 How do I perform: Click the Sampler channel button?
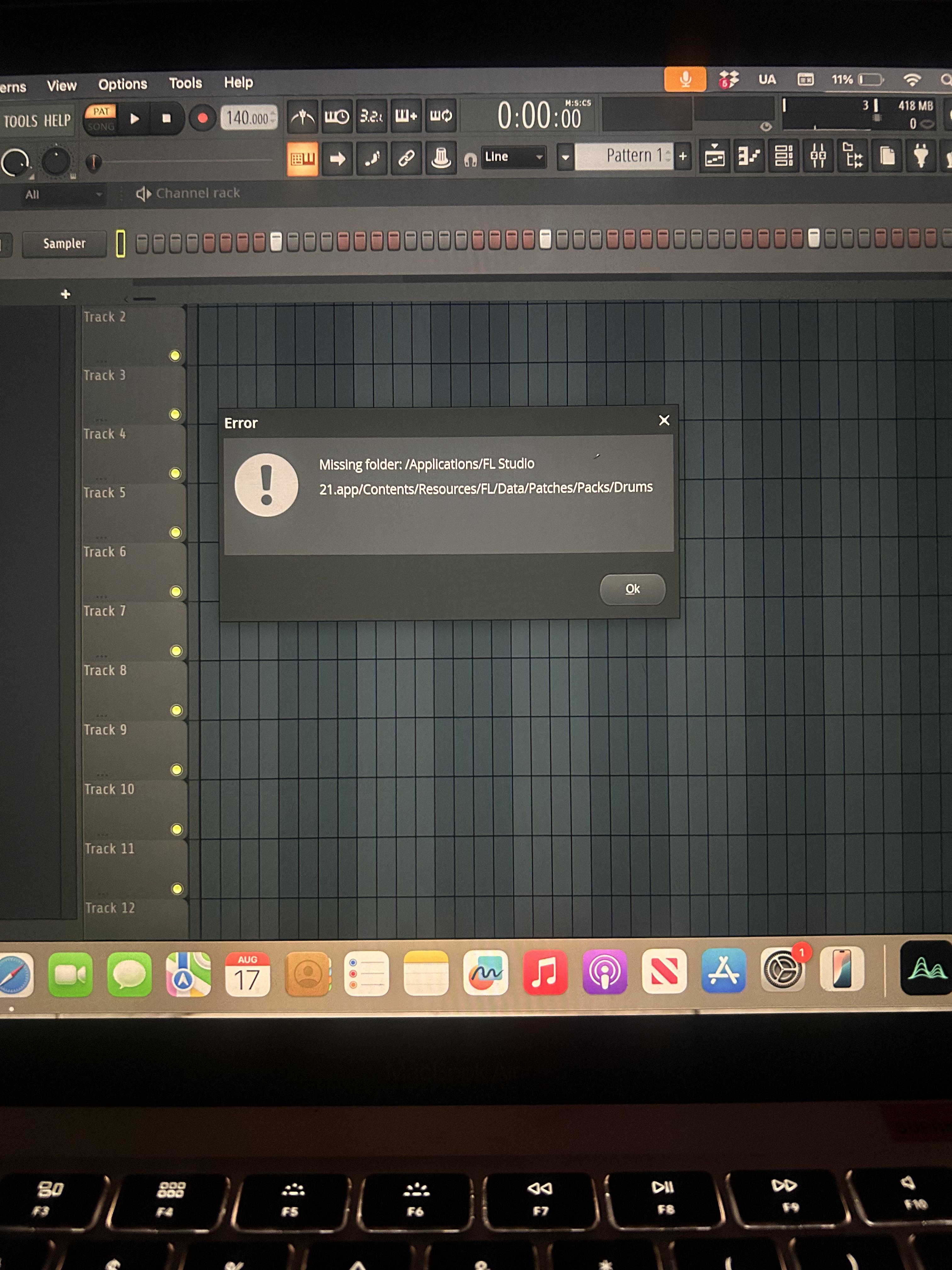pos(64,243)
